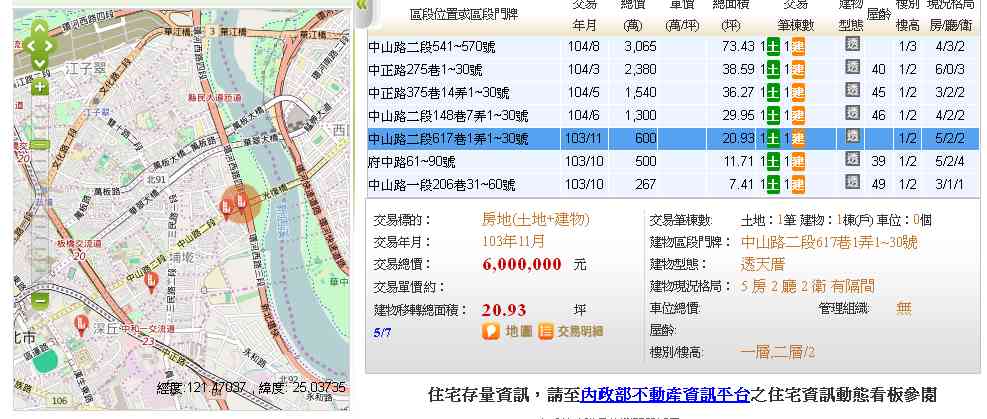Image resolution: width=987 pixels, height=419 pixels.
Task: Click the orange 建 icon in the 中正路275巷 row
Action: (x=798, y=69)
